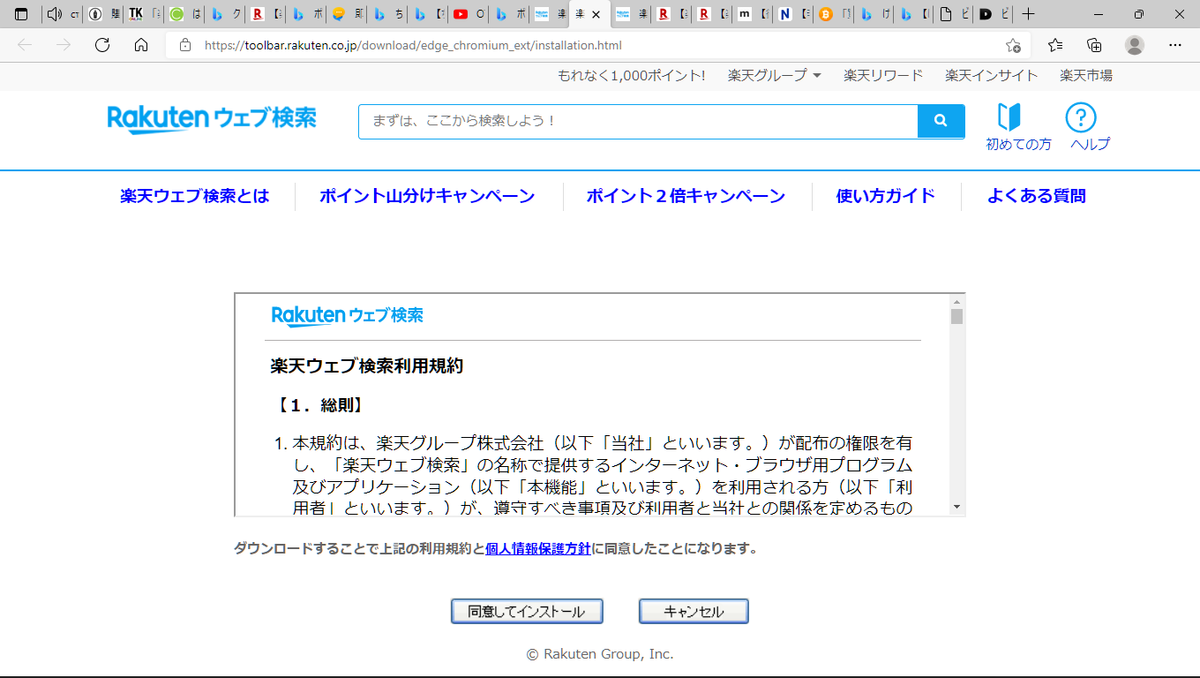Open Edge settings and more menu

(x=1174, y=45)
